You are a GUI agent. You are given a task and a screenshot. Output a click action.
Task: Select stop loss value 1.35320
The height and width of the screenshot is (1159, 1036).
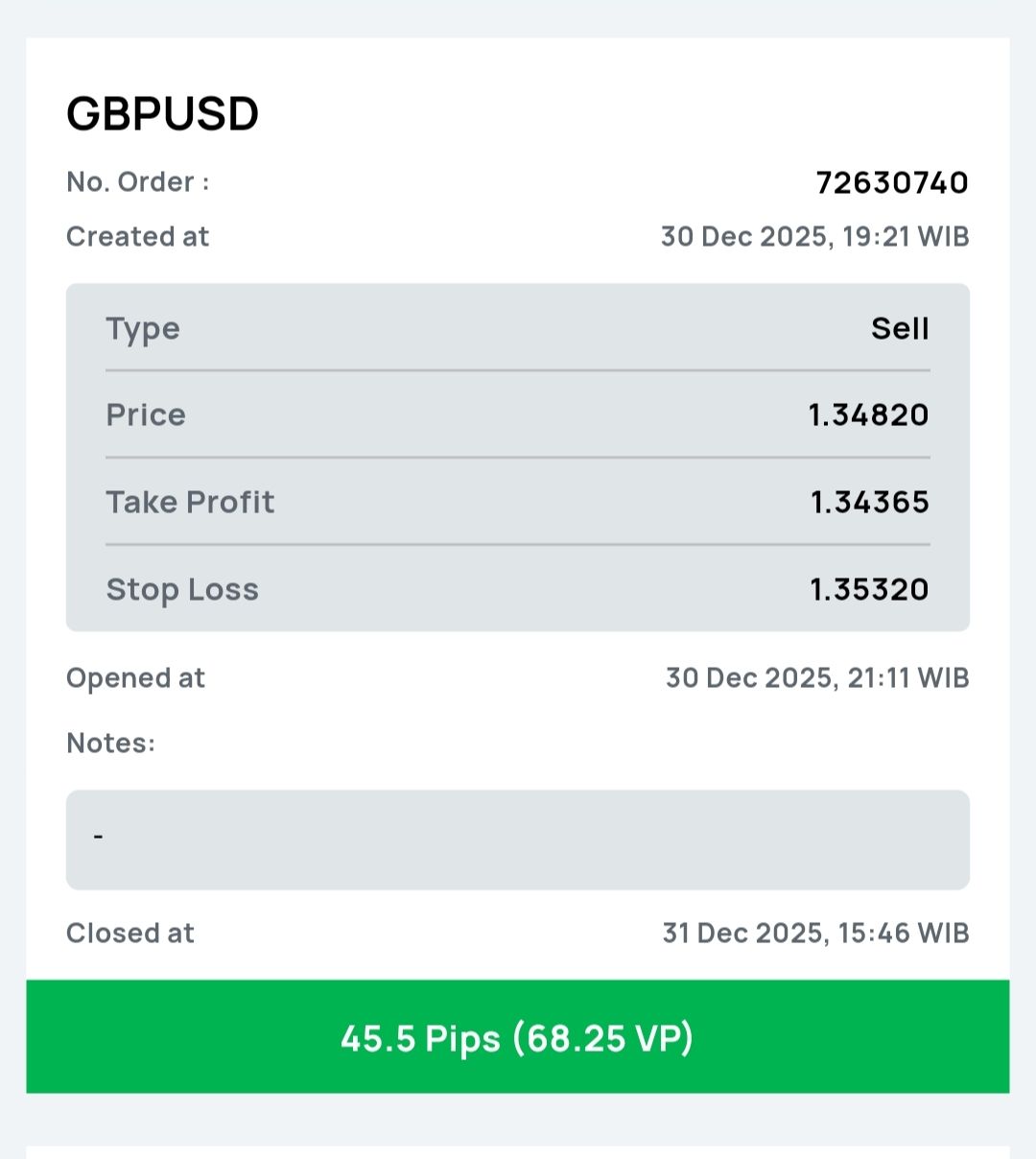[869, 589]
